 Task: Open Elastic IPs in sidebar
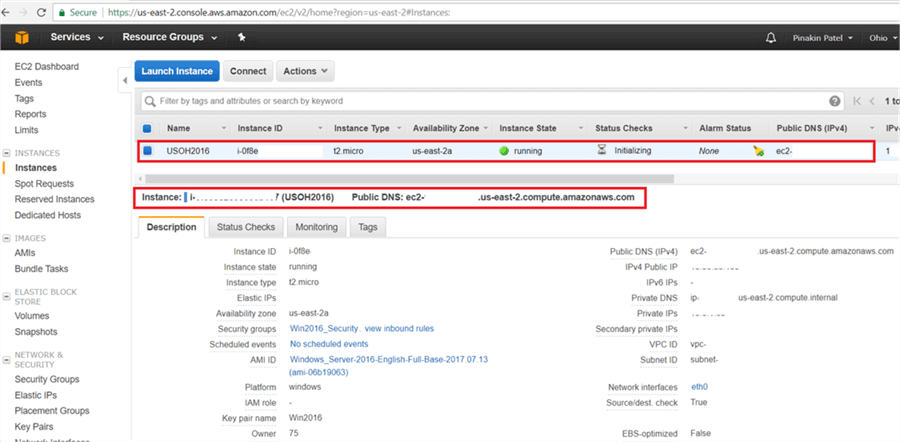click(x=36, y=395)
